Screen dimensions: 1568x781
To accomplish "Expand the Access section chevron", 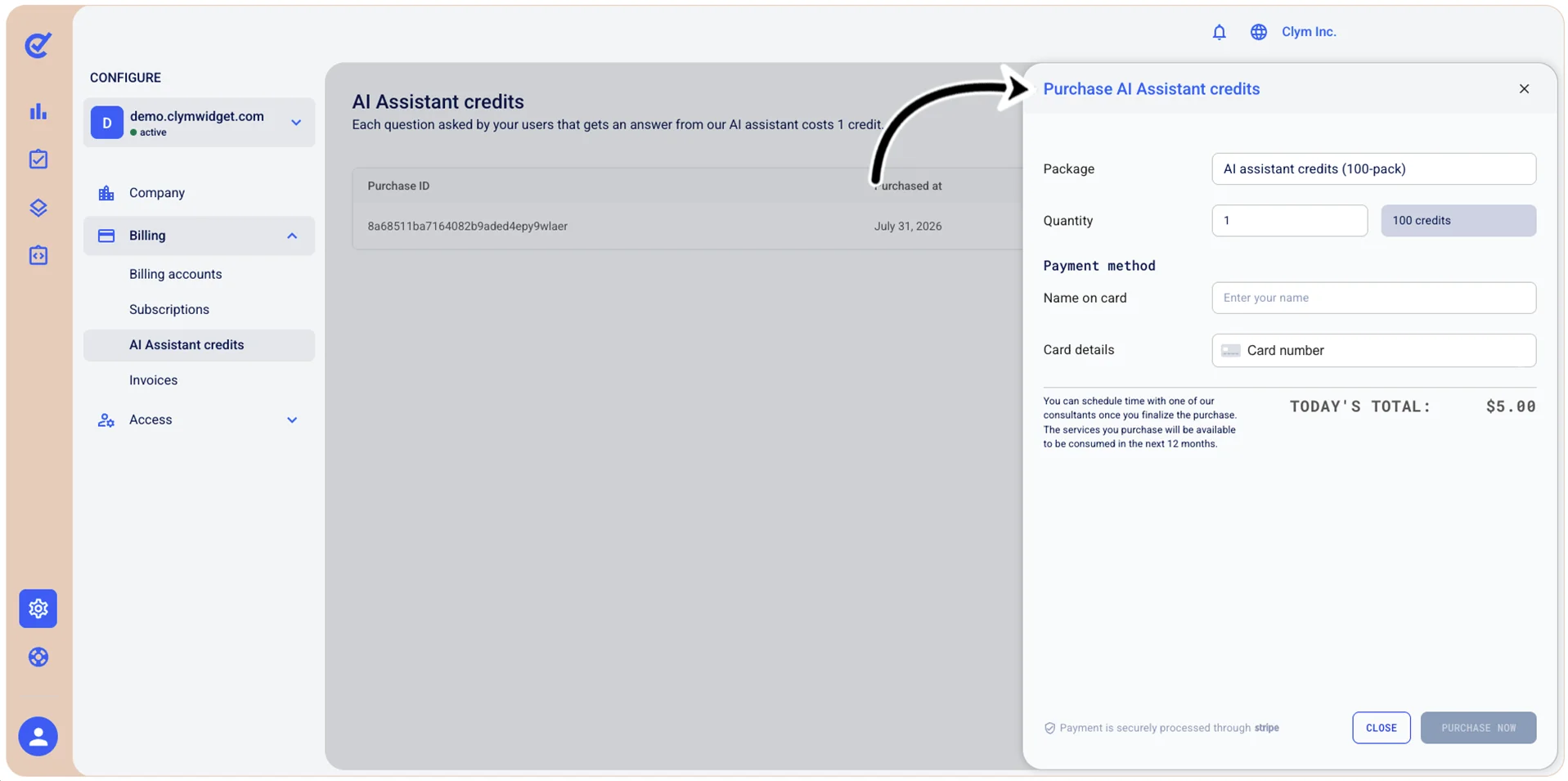I will tap(292, 420).
